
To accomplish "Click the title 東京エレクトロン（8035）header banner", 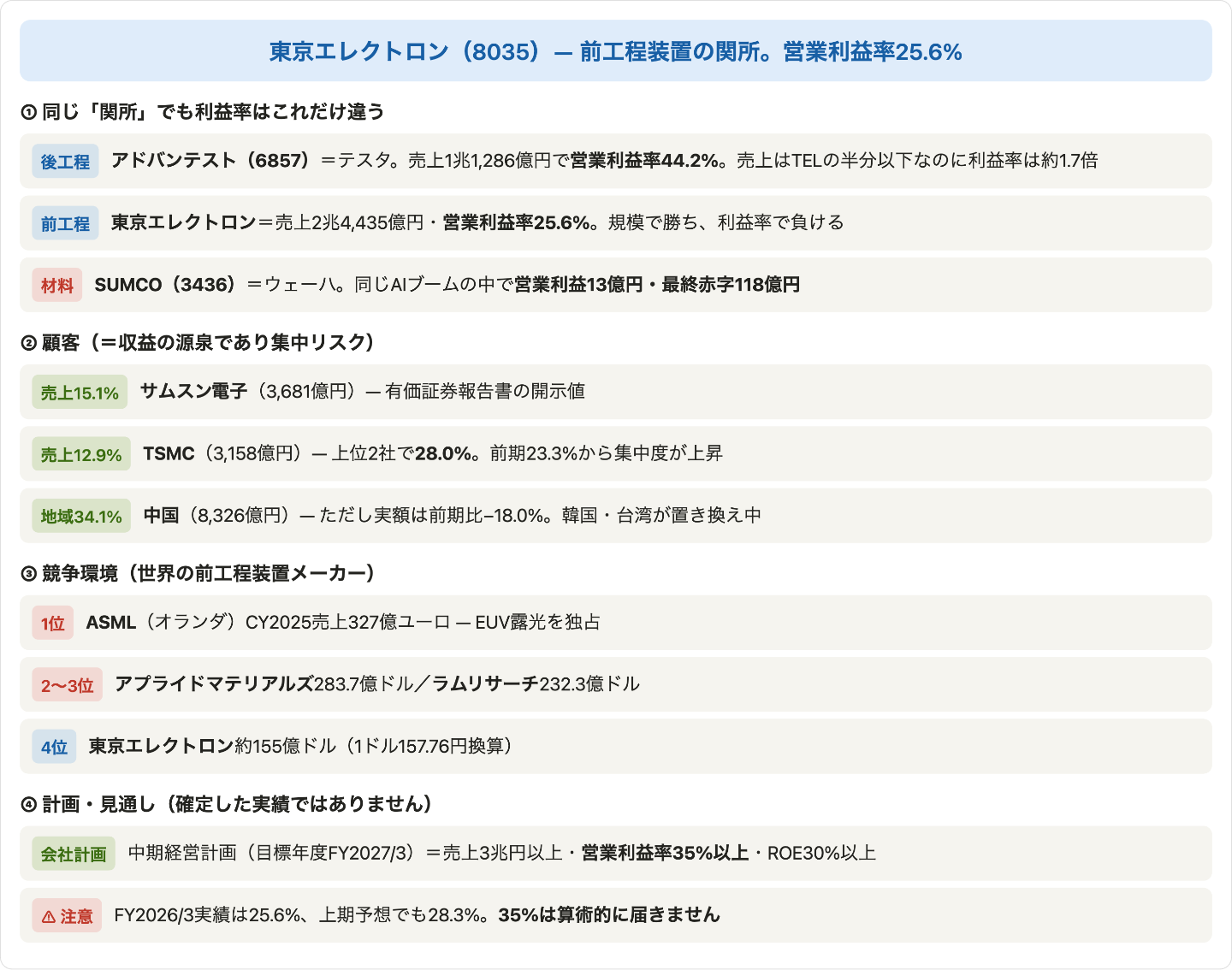I will point(616,51).
